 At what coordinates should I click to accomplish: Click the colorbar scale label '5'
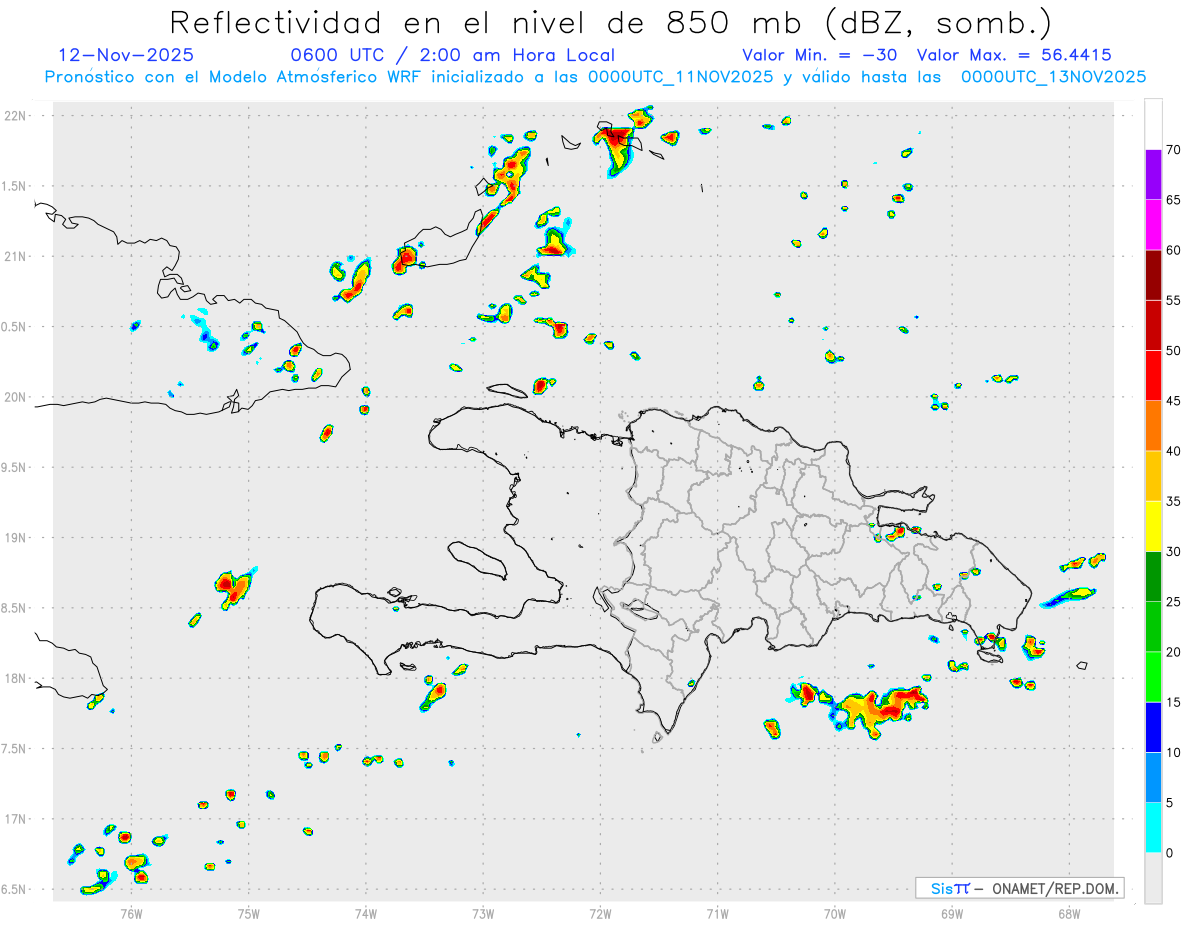[1169, 803]
